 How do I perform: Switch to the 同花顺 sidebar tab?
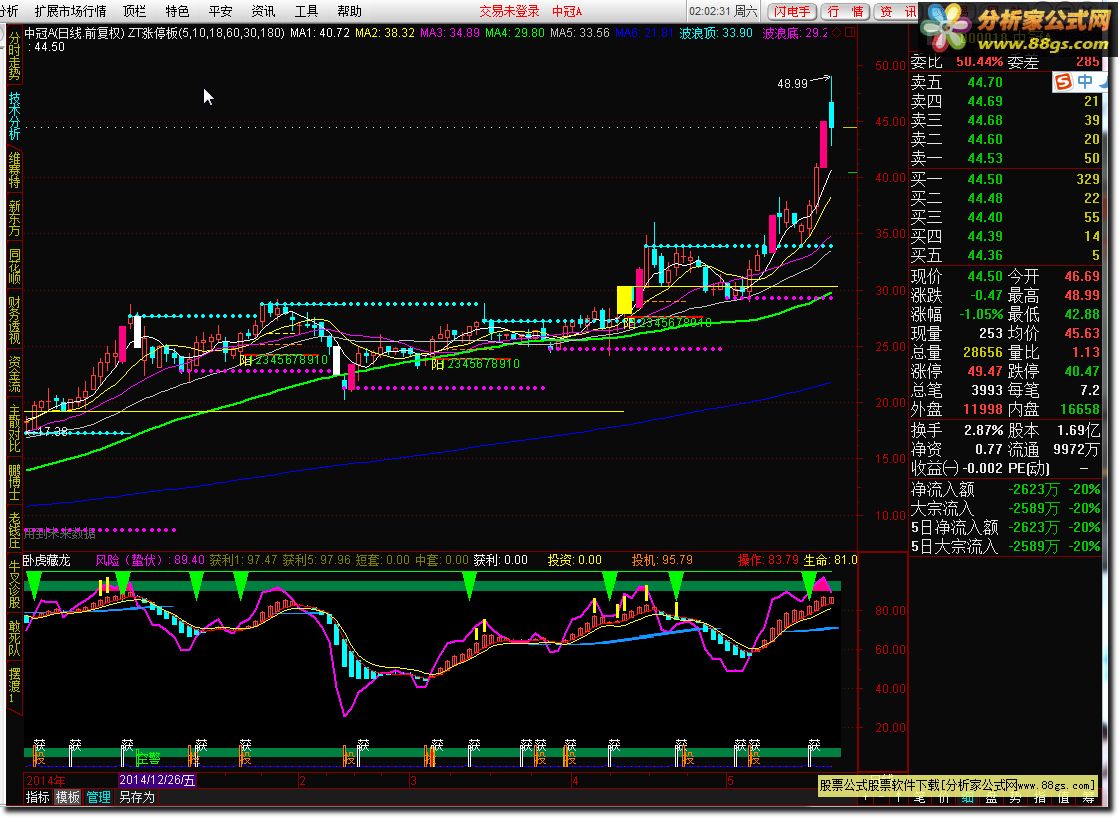point(14,266)
